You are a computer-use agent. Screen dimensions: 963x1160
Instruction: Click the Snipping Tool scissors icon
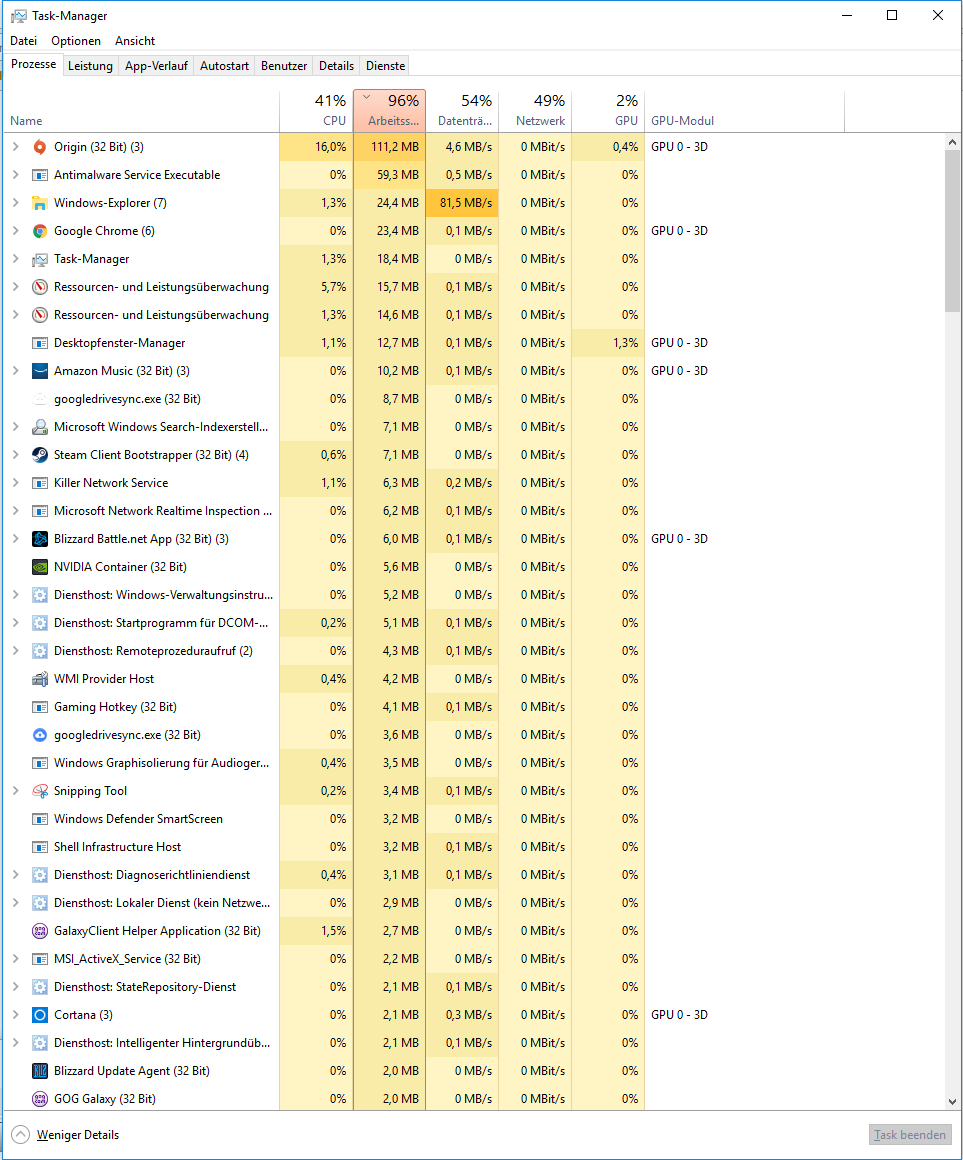[x=40, y=792]
